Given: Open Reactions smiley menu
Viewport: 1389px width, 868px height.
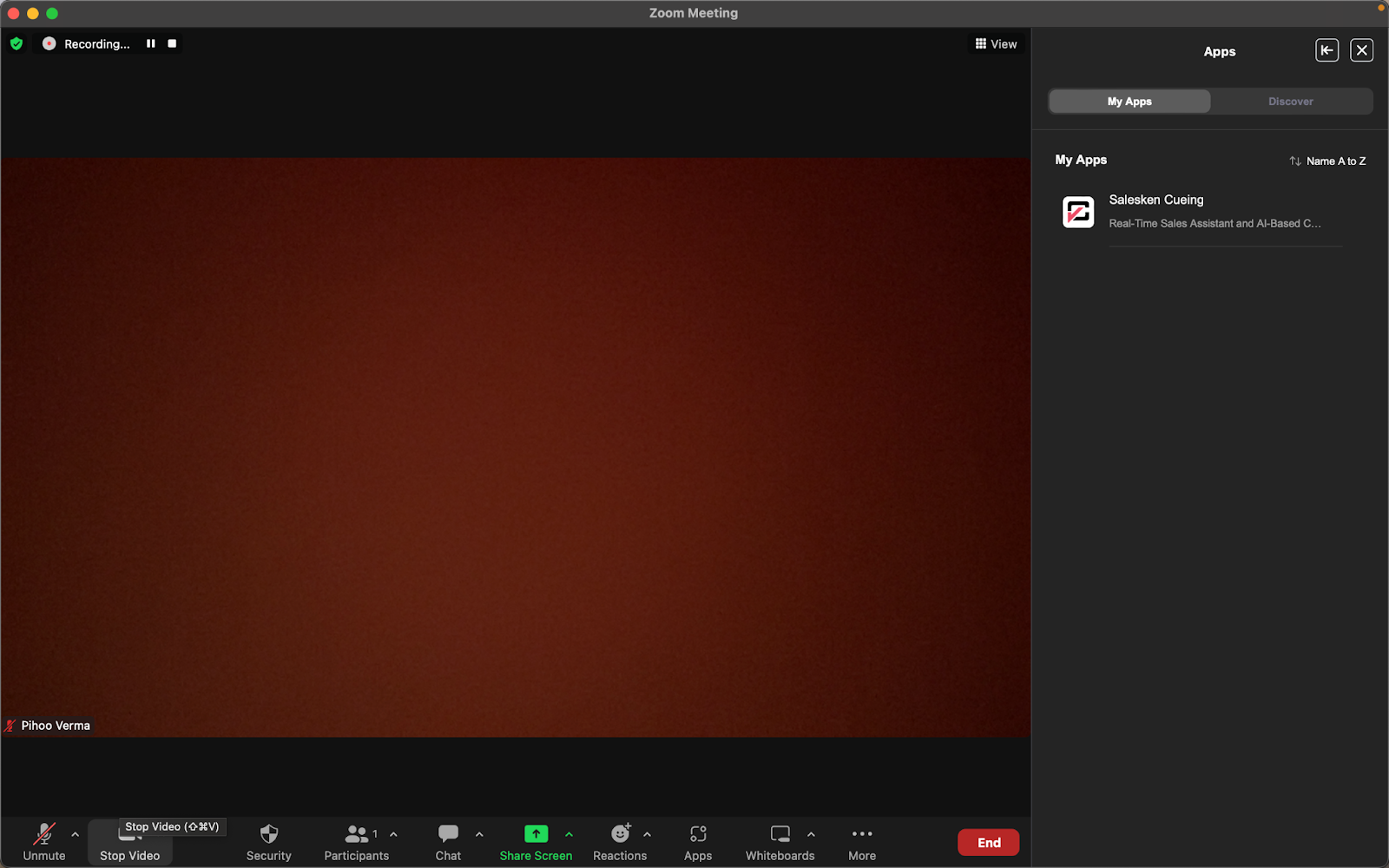Looking at the screenshot, I should 620,842.
